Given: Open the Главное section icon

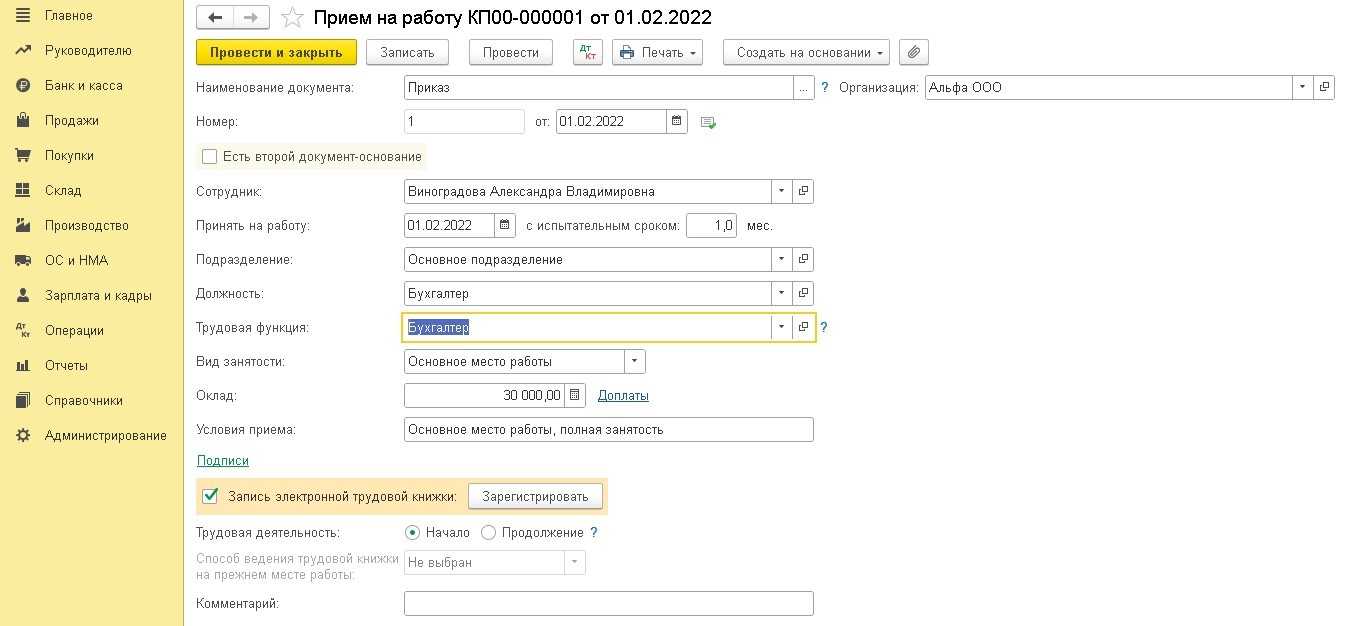Looking at the screenshot, I should click(x=23, y=16).
